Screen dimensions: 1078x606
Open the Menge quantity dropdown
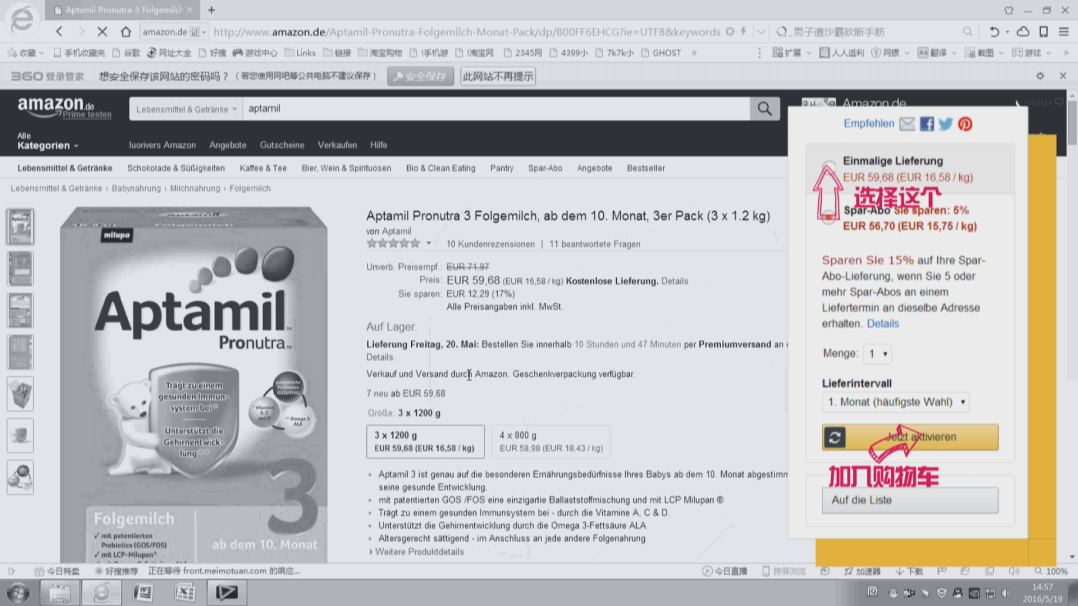pyautogui.click(x=877, y=354)
